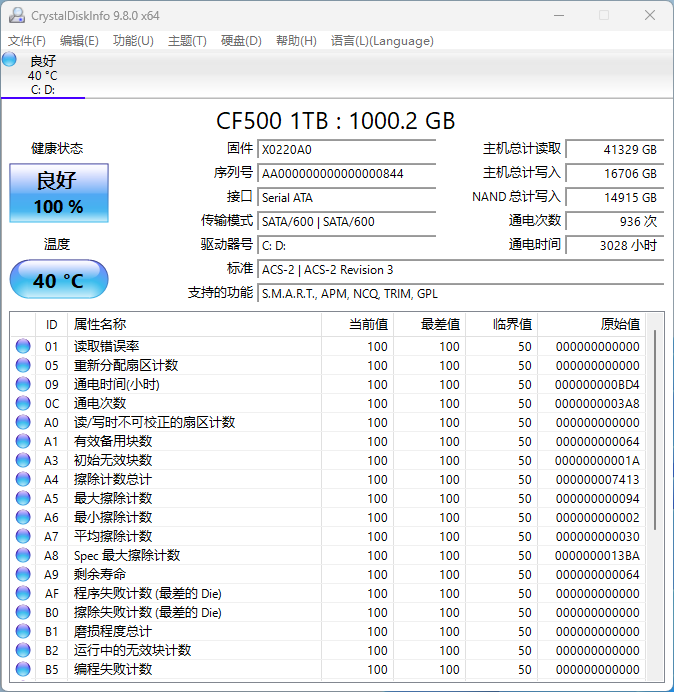Click status orb for row A3 初始无效块数
This screenshot has width=674, height=692.
pyautogui.click(x=23, y=460)
